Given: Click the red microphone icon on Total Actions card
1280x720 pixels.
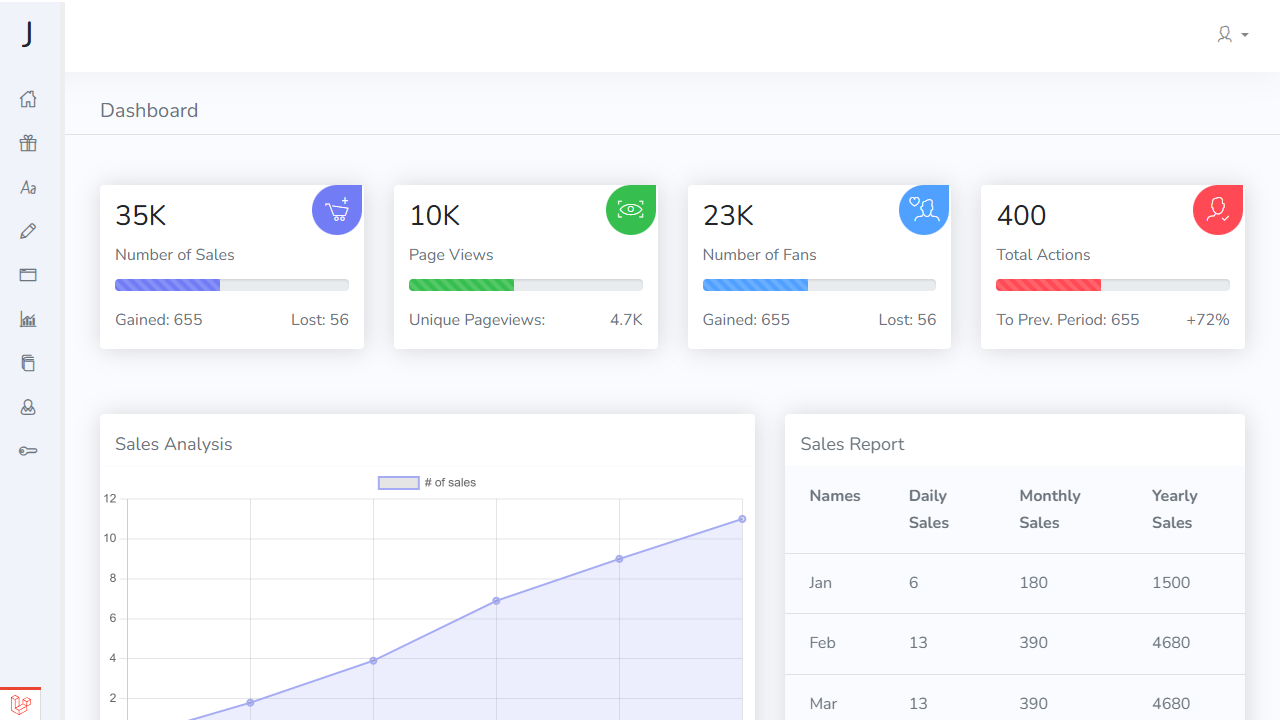Looking at the screenshot, I should coord(1217,209).
